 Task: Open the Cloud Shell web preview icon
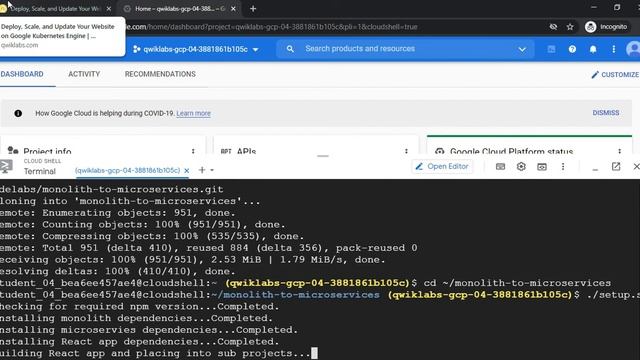pyautogui.click(x=542, y=167)
